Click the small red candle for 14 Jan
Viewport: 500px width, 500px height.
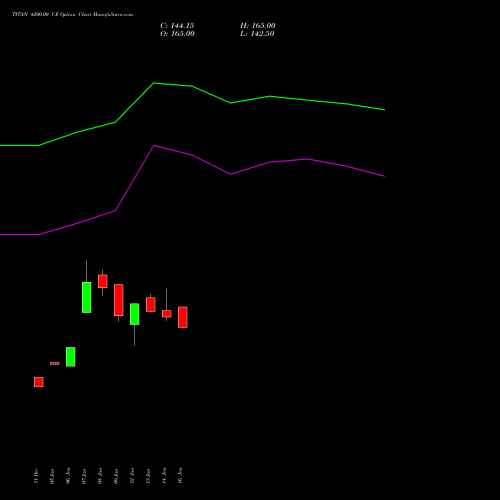[167, 314]
